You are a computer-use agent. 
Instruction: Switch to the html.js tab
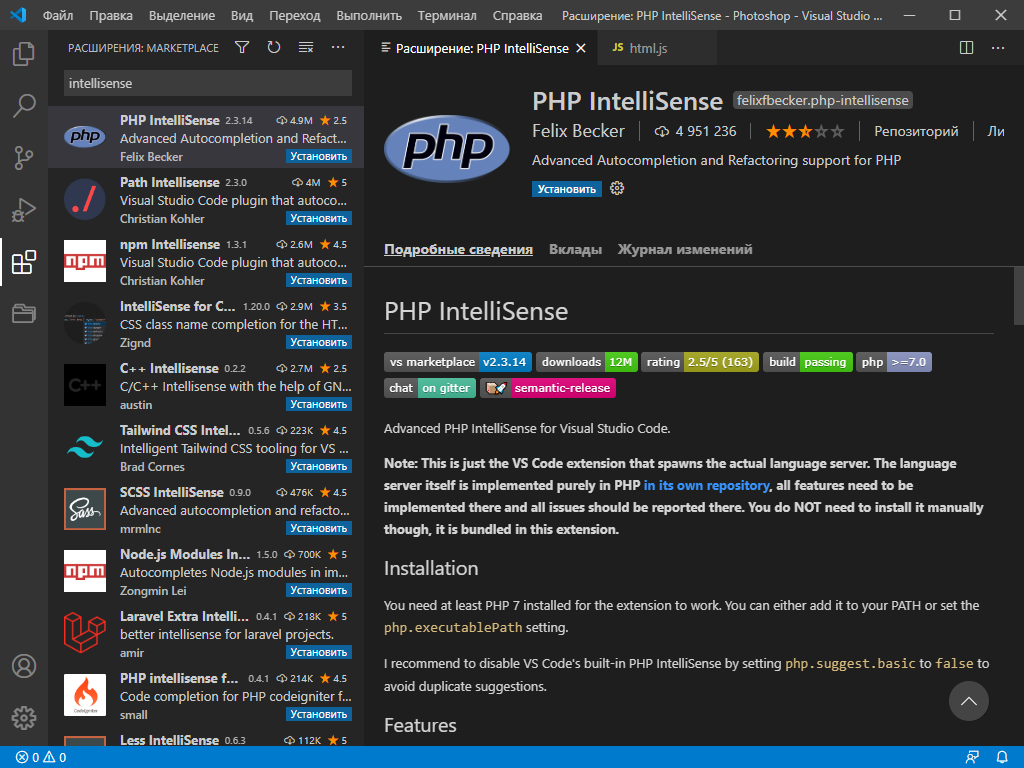657,47
